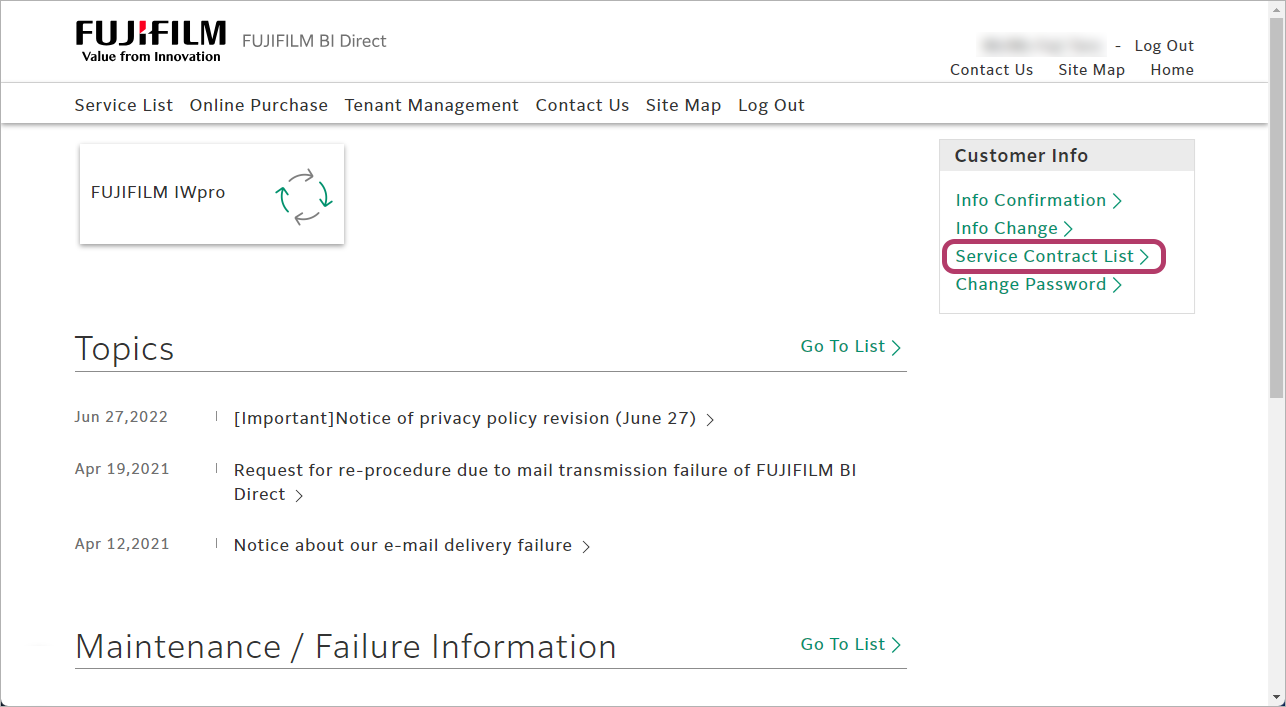Click Log Out in main navigation bar
Image resolution: width=1286 pixels, height=707 pixels.
(771, 105)
